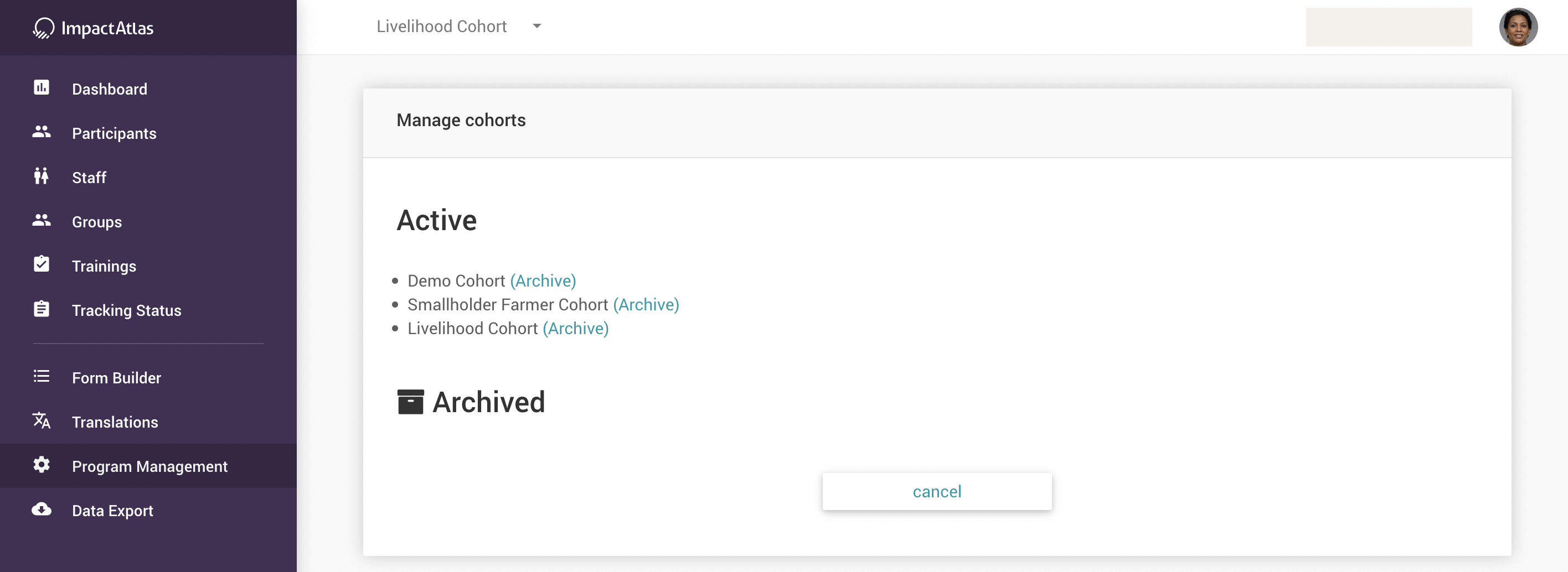
Task: Open the Livelihood Cohort selector
Action: pos(442,27)
